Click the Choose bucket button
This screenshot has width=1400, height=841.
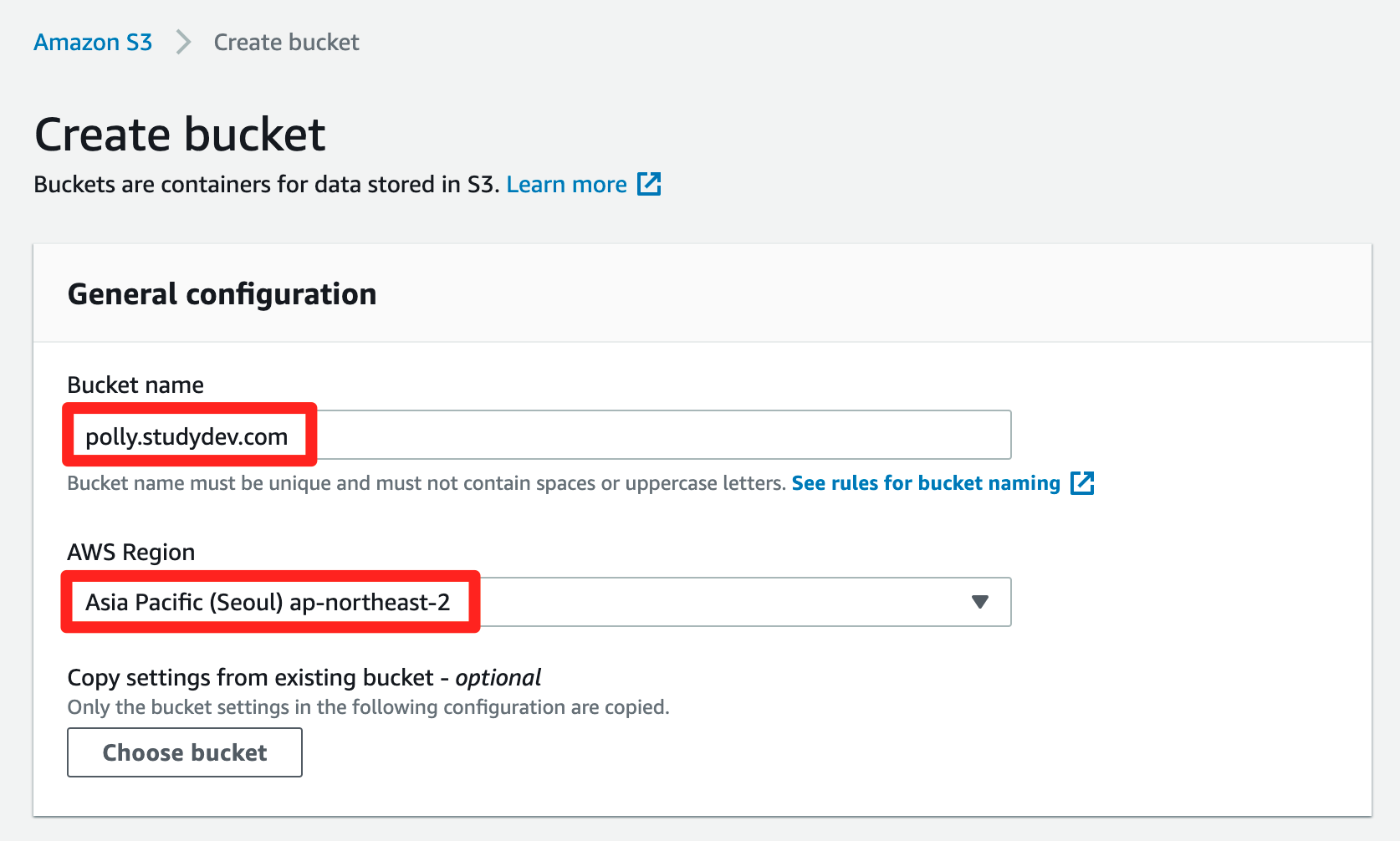point(185,752)
